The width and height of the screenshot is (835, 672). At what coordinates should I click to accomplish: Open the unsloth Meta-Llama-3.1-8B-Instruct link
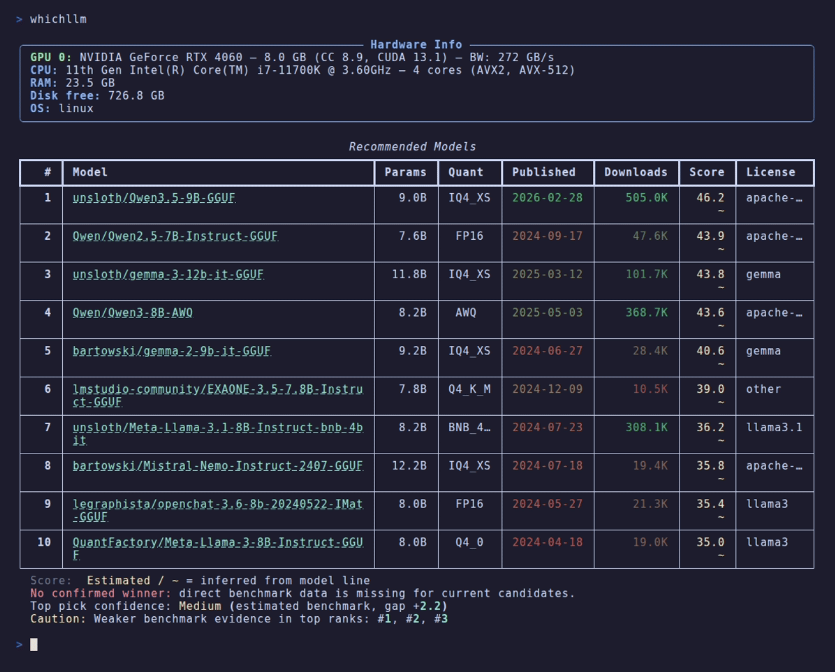point(218,434)
